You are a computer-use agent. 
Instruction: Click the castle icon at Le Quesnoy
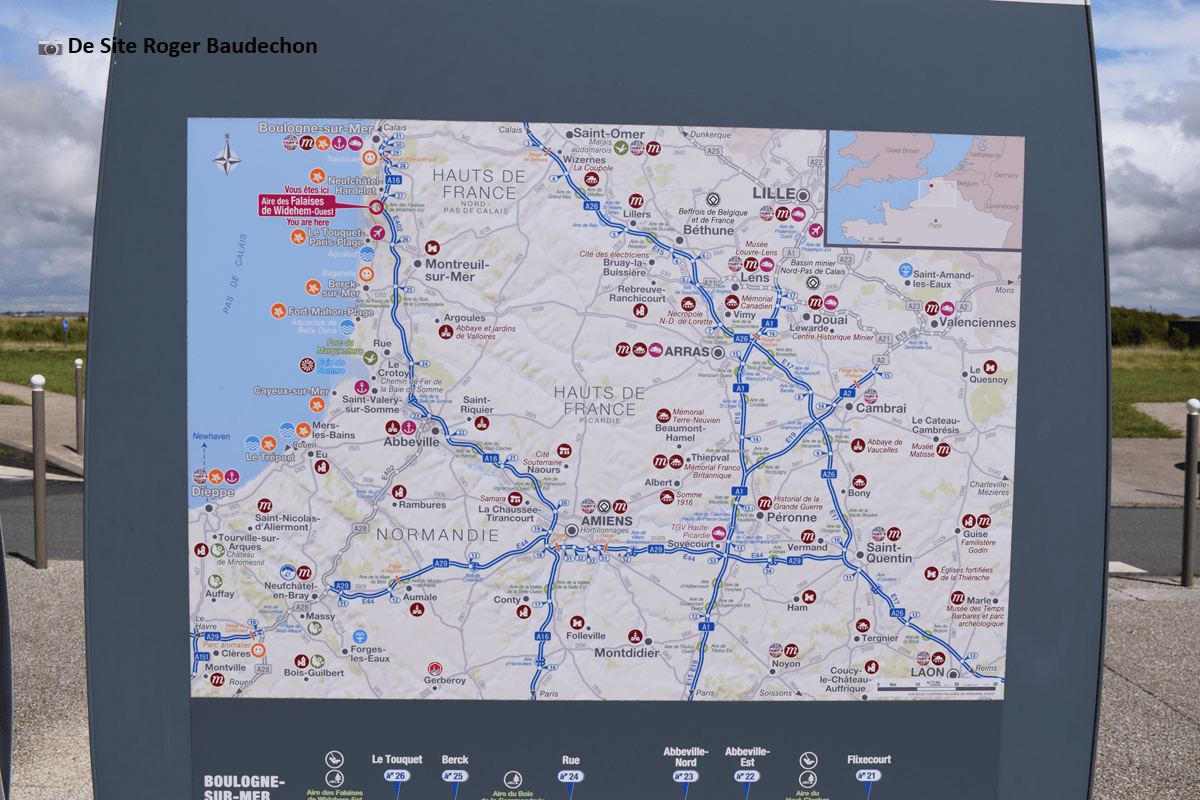989,367
